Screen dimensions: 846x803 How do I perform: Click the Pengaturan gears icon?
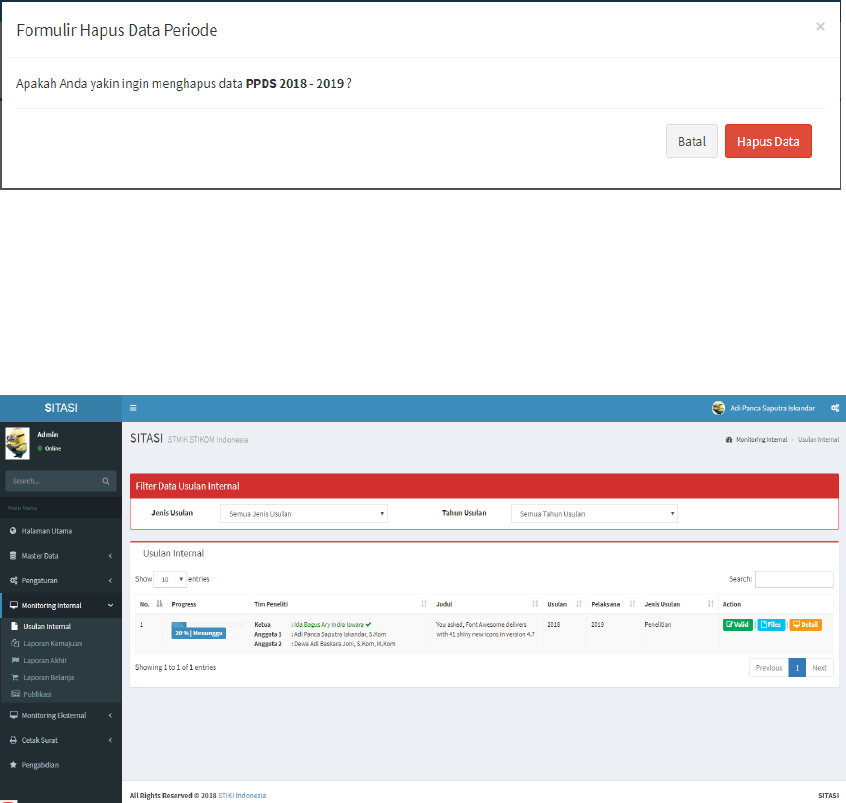13,581
